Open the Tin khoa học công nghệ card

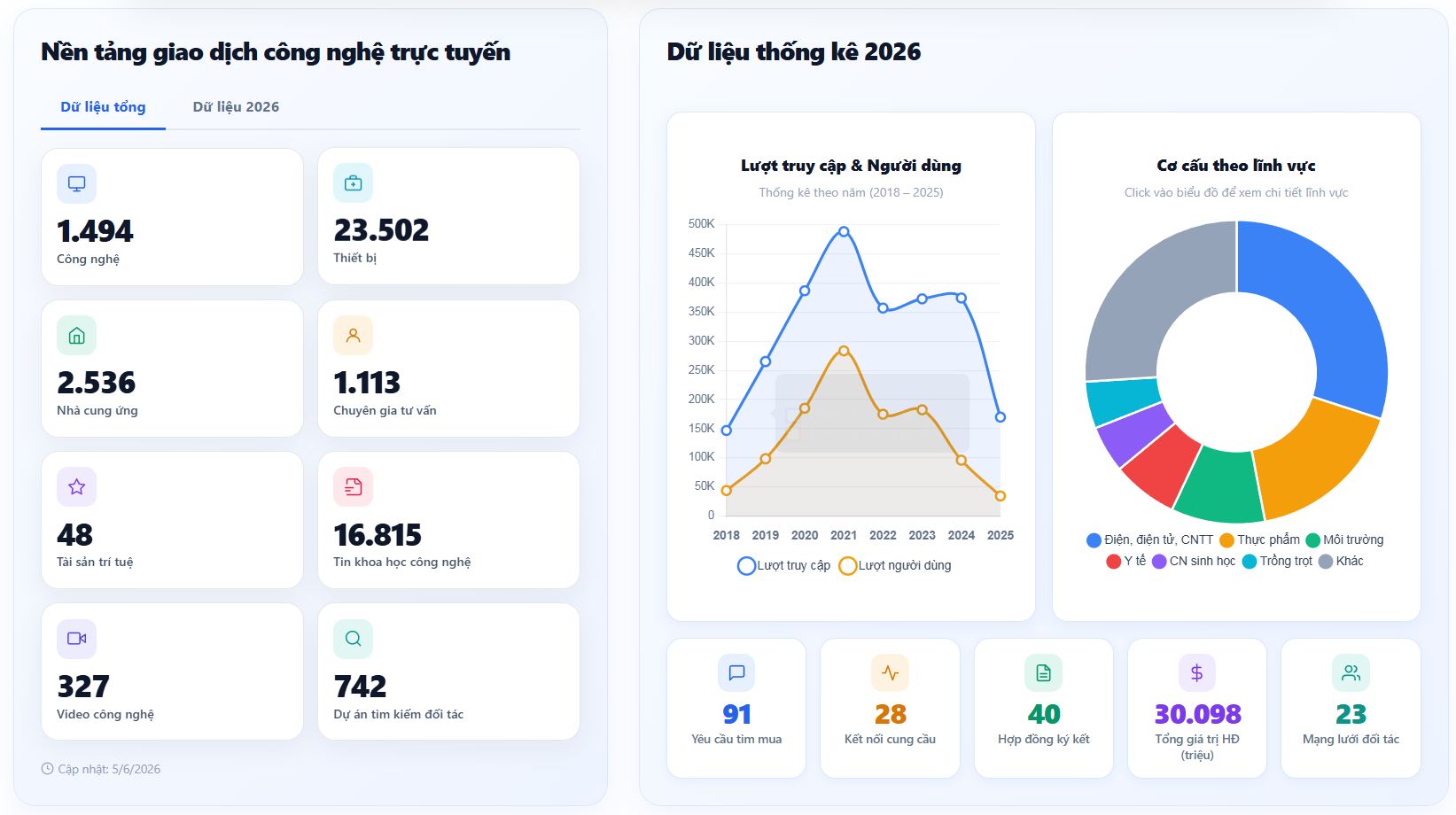tap(448, 520)
